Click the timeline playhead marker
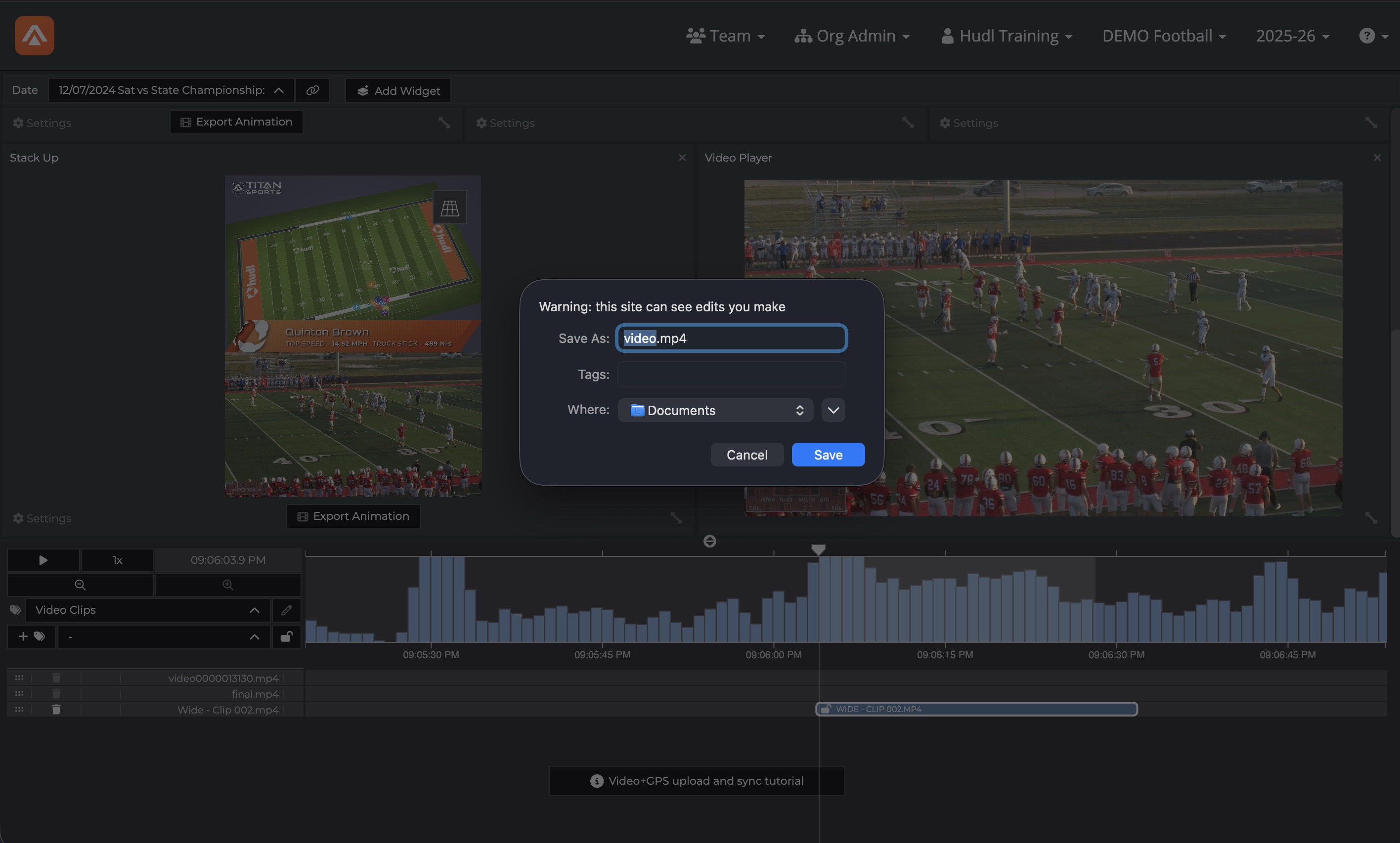The width and height of the screenshot is (1400, 843). 818,549
